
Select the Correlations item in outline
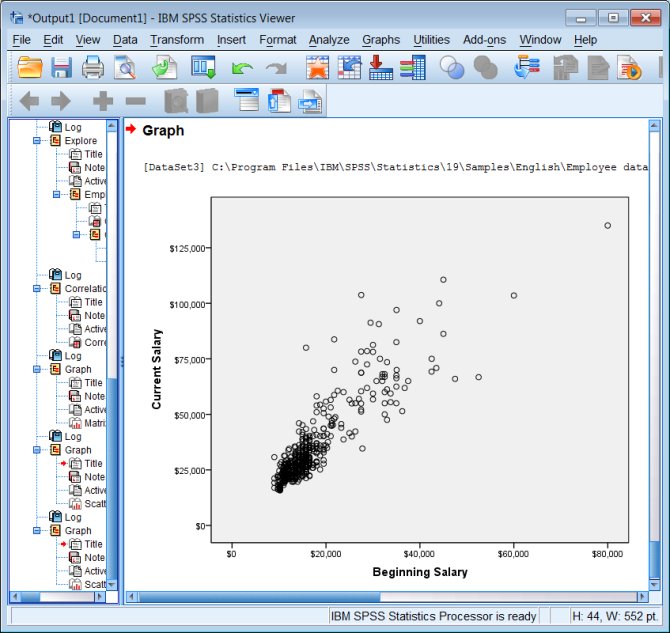click(85, 289)
